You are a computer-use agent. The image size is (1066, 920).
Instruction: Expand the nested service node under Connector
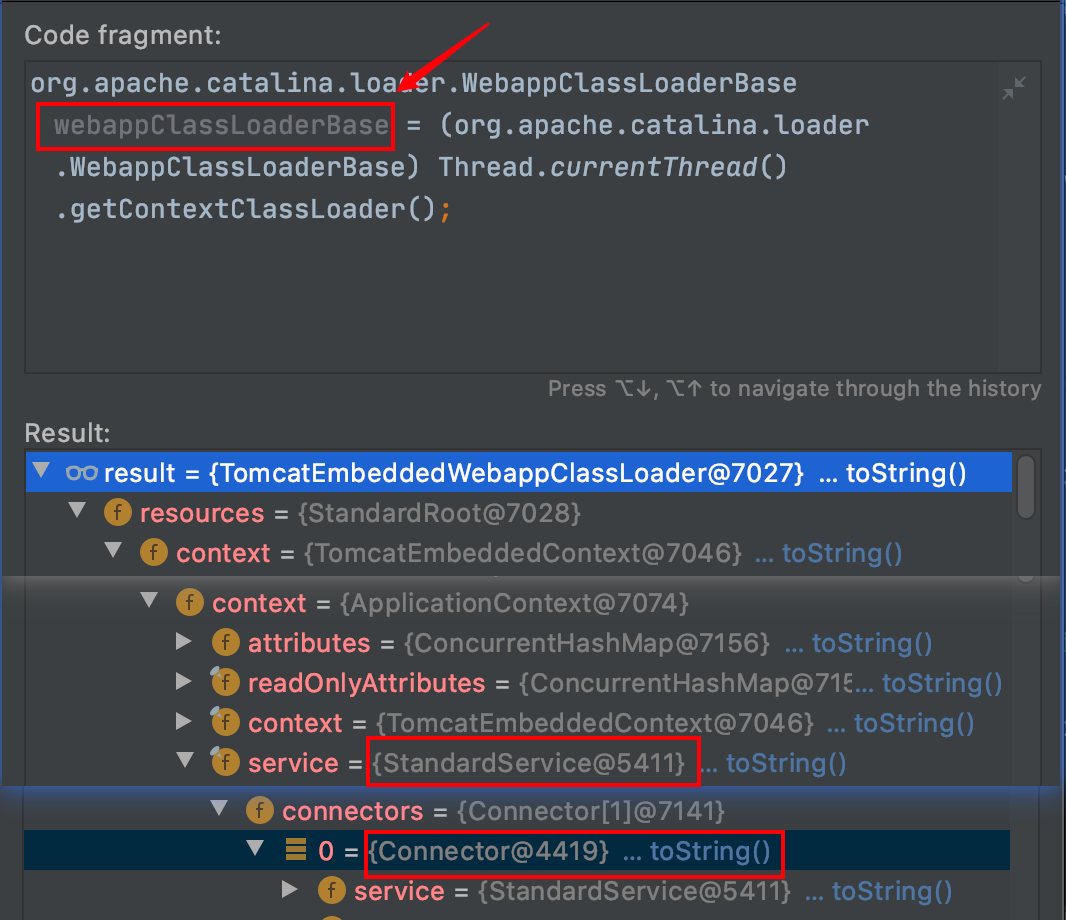point(290,890)
